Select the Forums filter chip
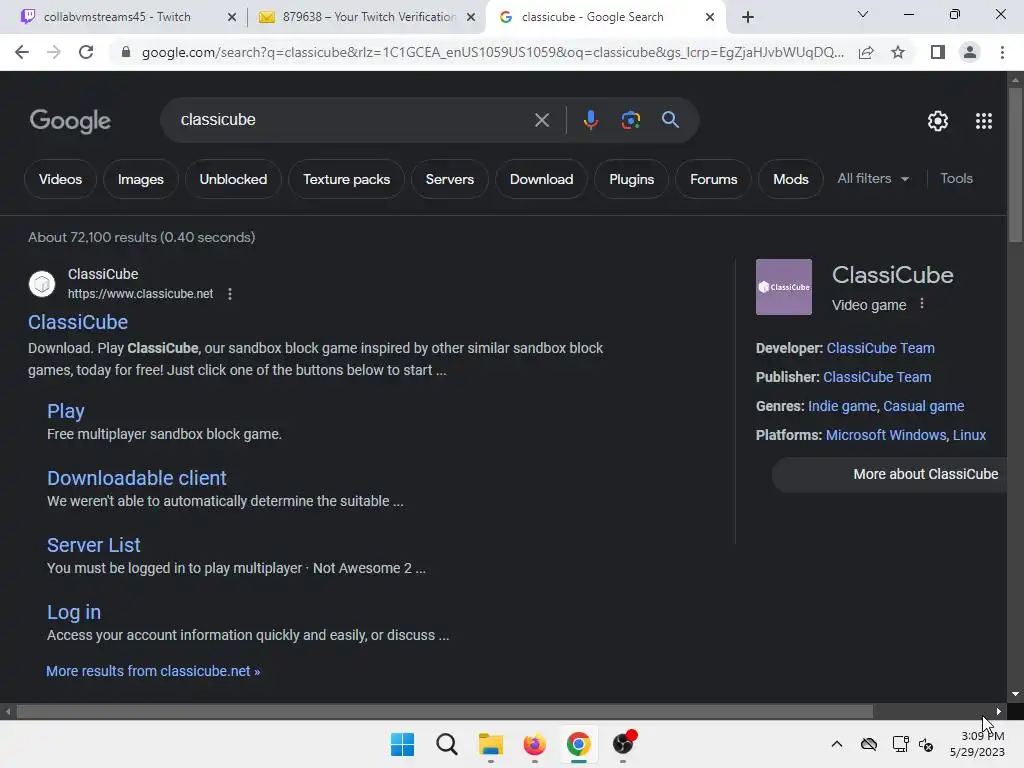This screenshot has width=1024, height=768. tap(713, 179)
